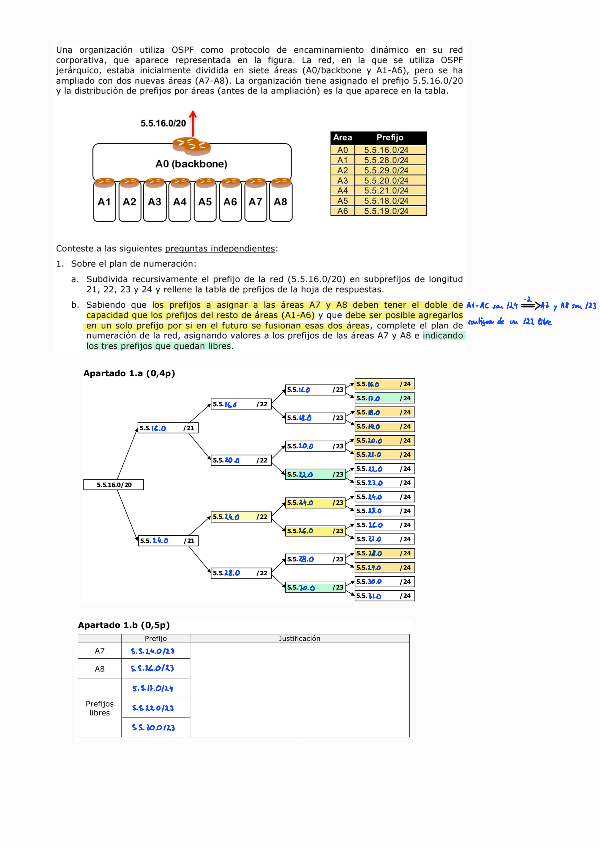The image size is (600, 848).
Task: Click the Prefijo header in the area table
Action: coord(390,137)
